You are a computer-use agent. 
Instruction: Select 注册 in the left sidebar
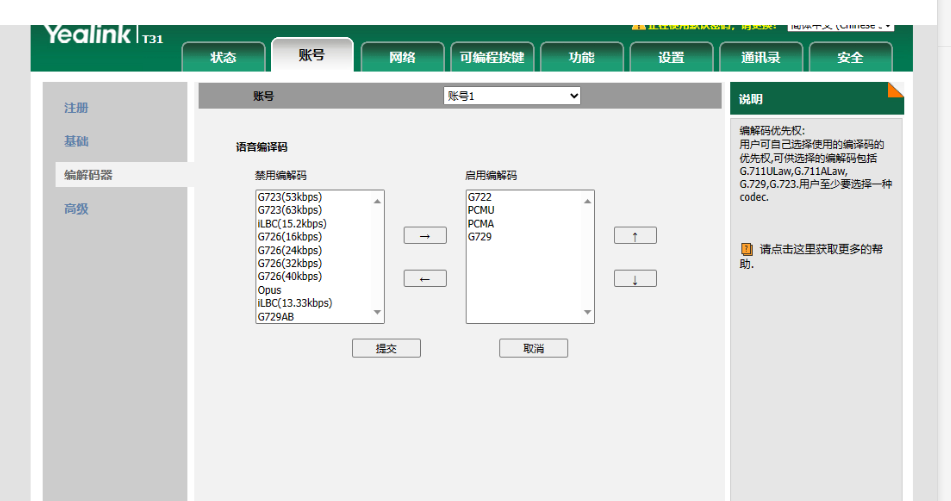[x=76, y=108]
